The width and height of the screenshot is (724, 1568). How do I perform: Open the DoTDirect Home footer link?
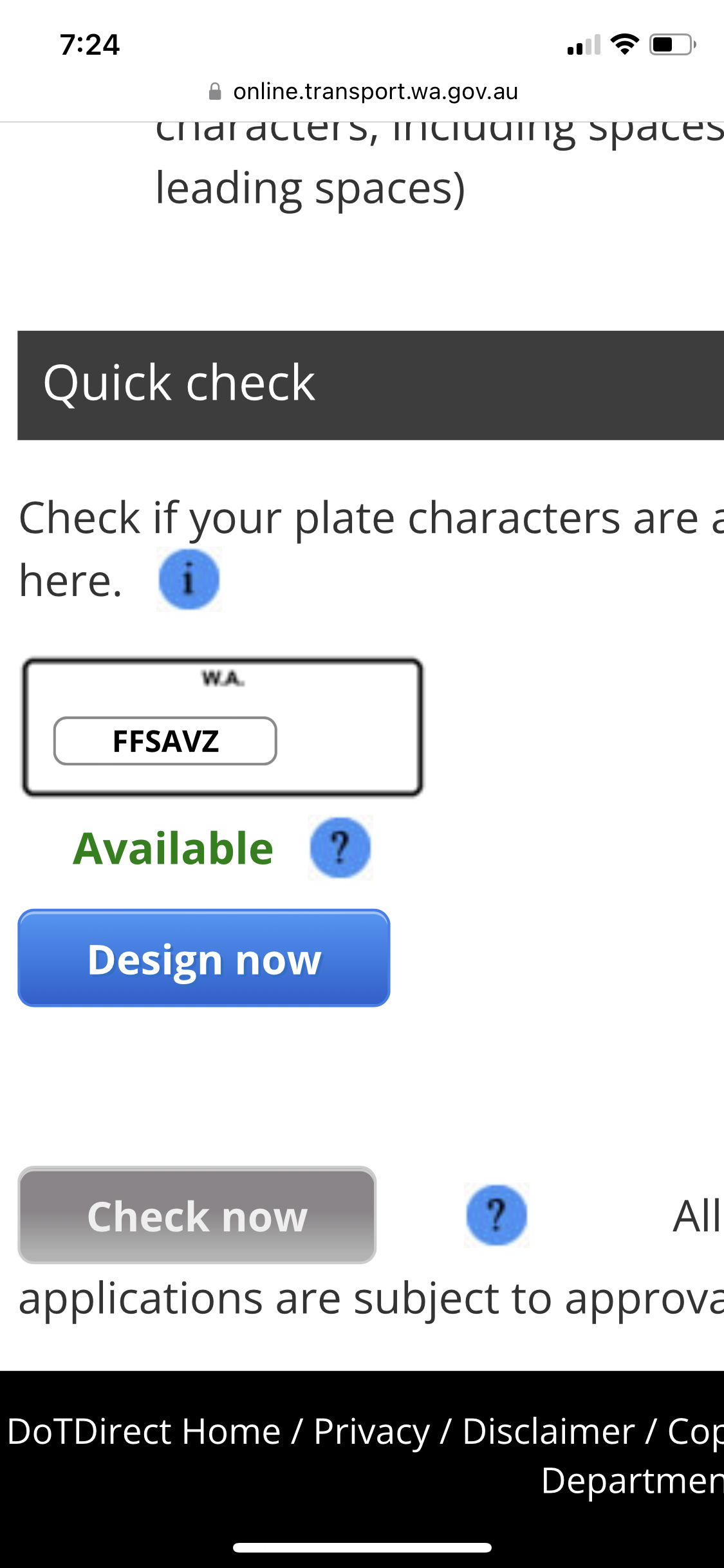click(144, 1432)
